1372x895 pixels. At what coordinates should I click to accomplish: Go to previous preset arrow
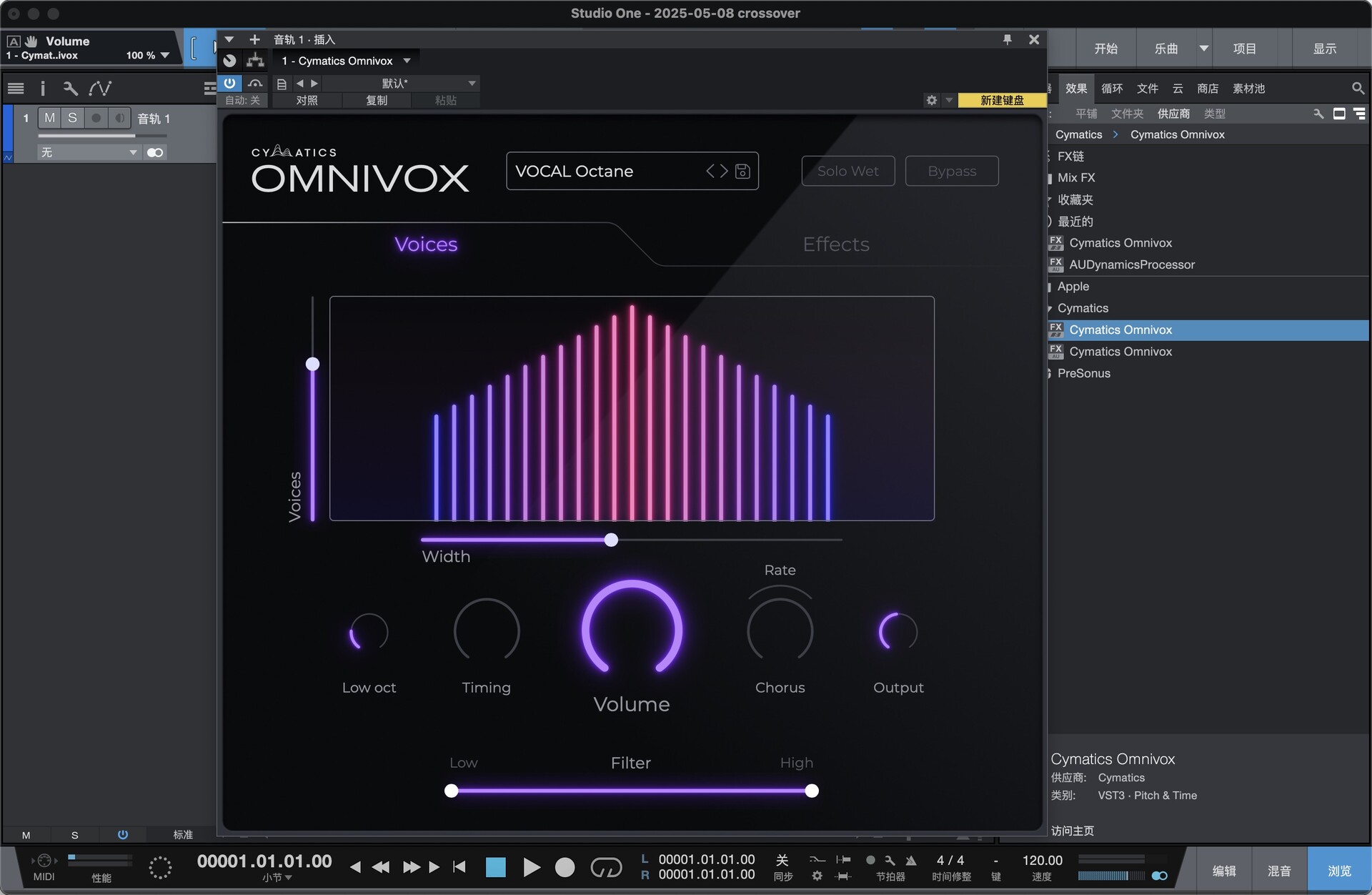(299, 84)
